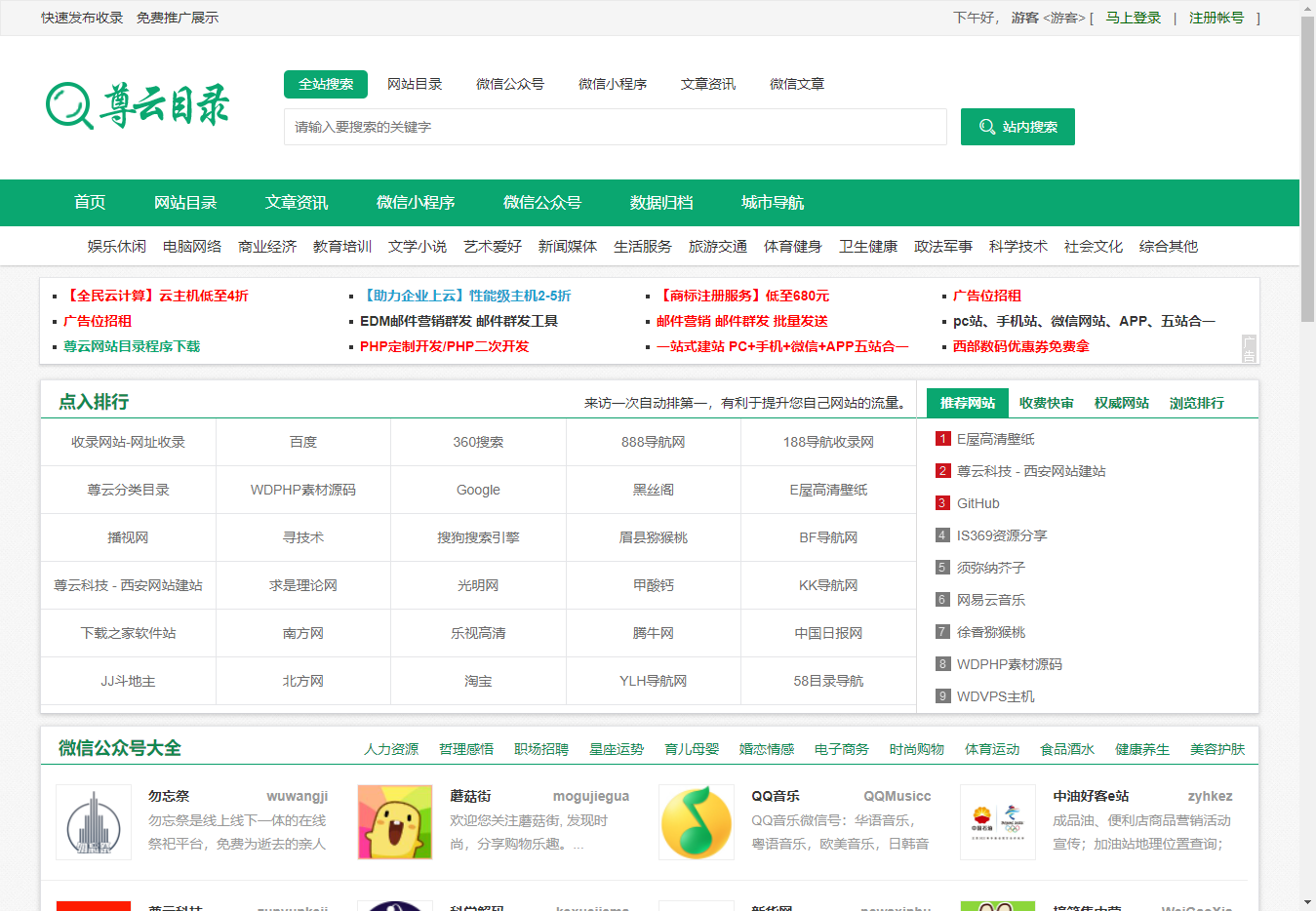Click the 尊云目录 site logo
Image resolution: width=1316 pixels, height=911 pixels.
point(138,105)
